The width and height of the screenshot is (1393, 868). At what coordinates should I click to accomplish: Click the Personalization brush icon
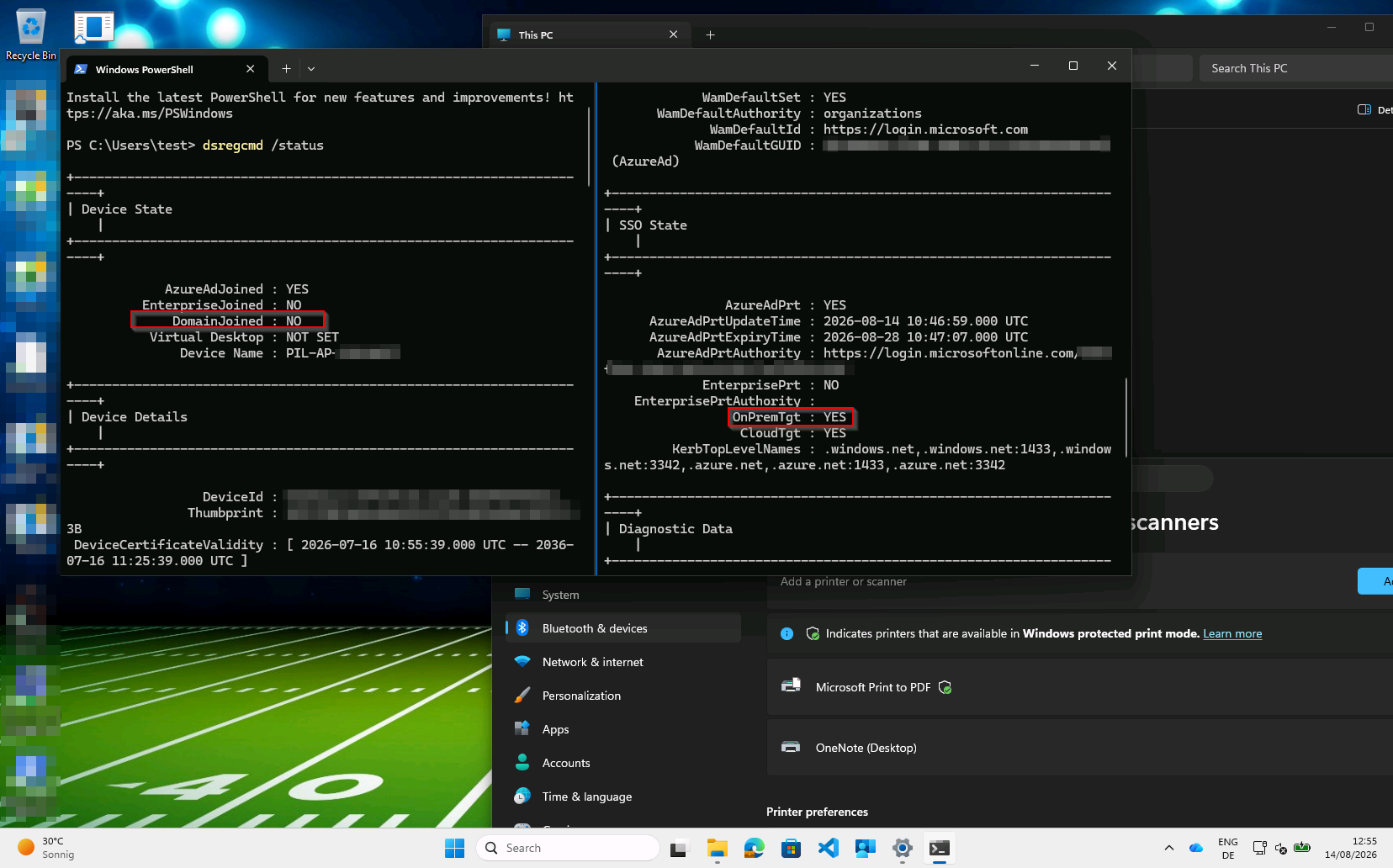522,695
